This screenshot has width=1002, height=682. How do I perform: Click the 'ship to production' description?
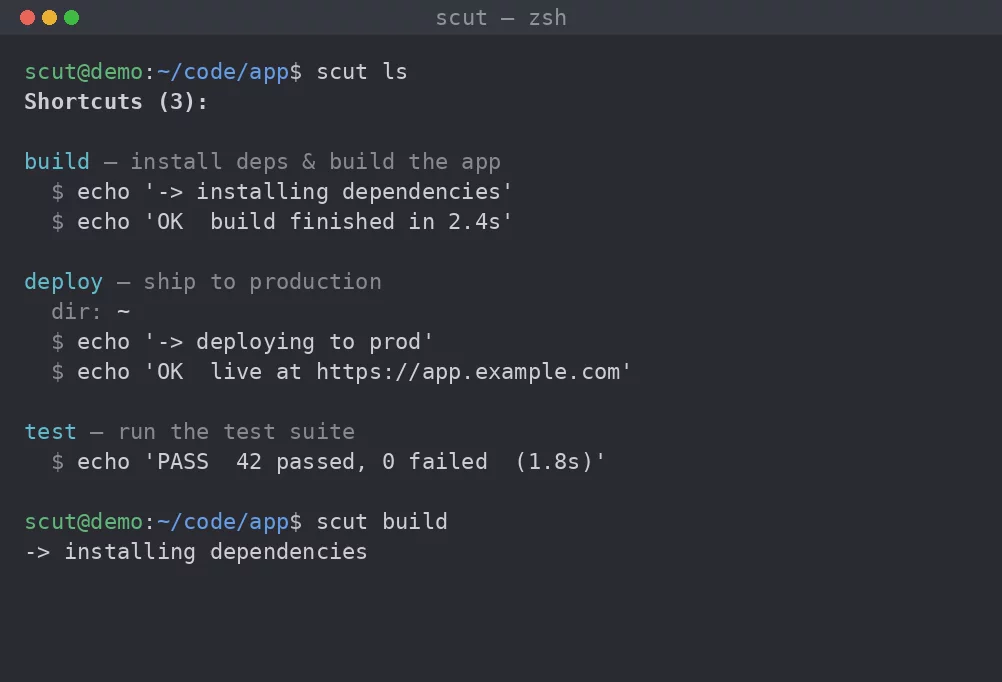(263, 283)
